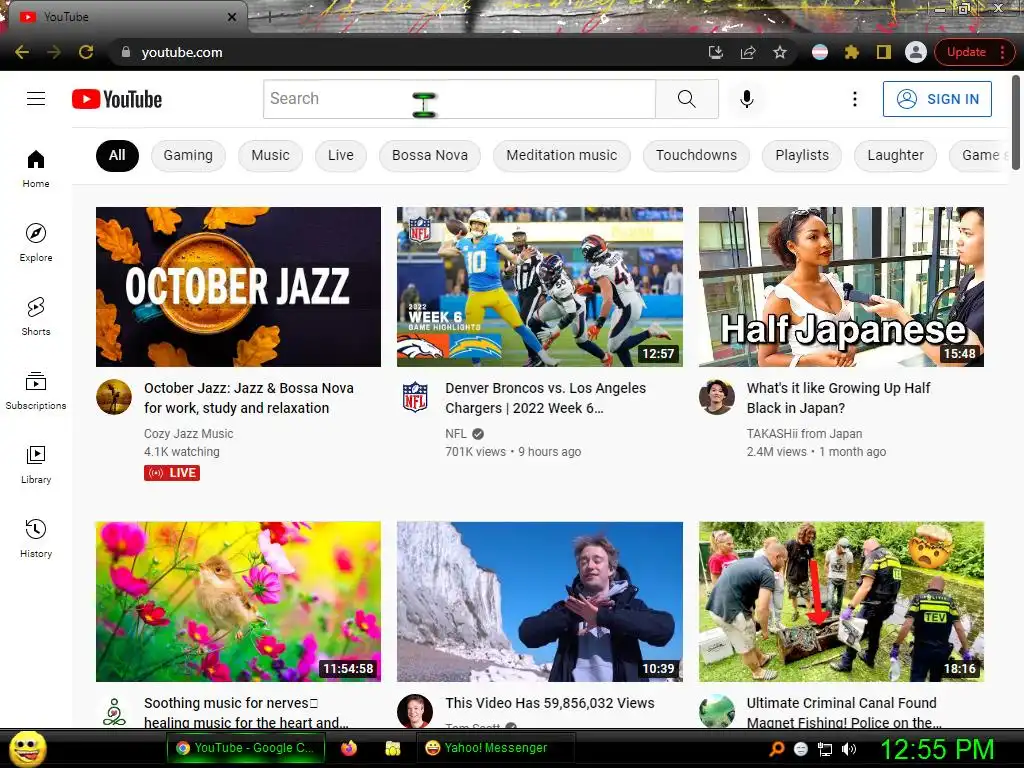The height and width of the screenshot is (768, 1024).
Task: Open 'October Jazz: Jazz & Bossa Nova' title
Action: (249, 398)
